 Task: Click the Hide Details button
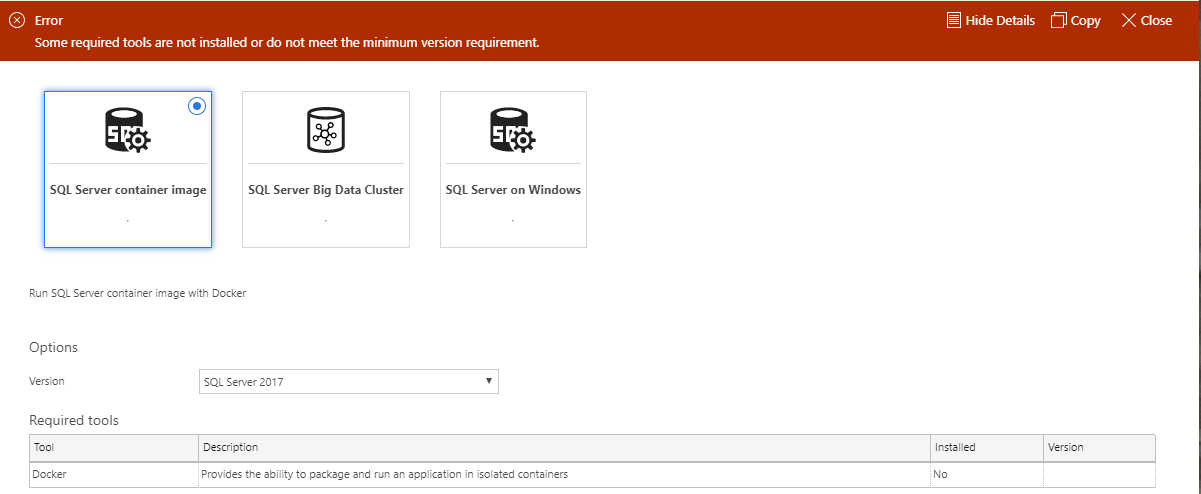(990, 20)
